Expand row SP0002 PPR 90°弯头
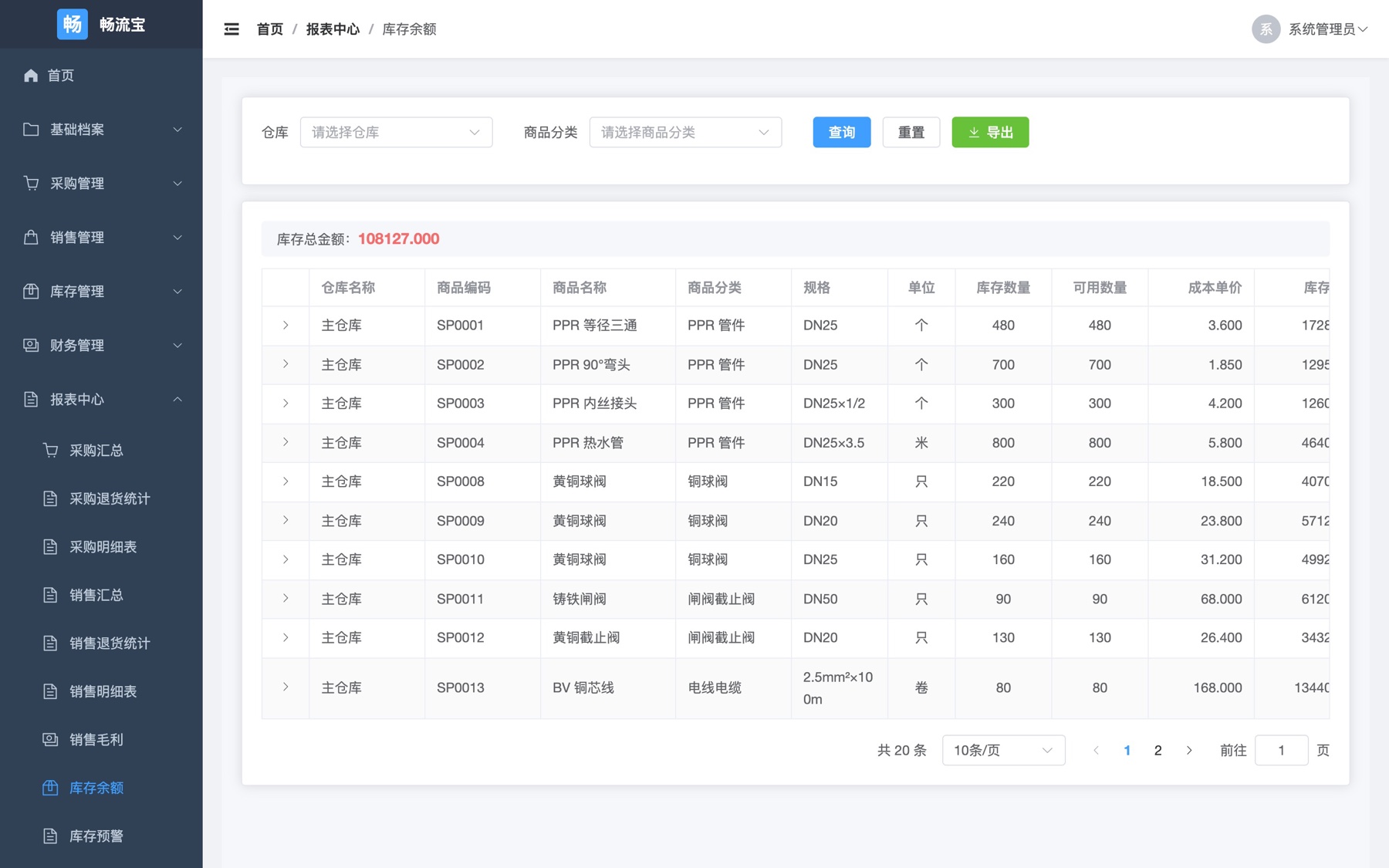This screenshot has height=868, width=1389. point(286,364)
